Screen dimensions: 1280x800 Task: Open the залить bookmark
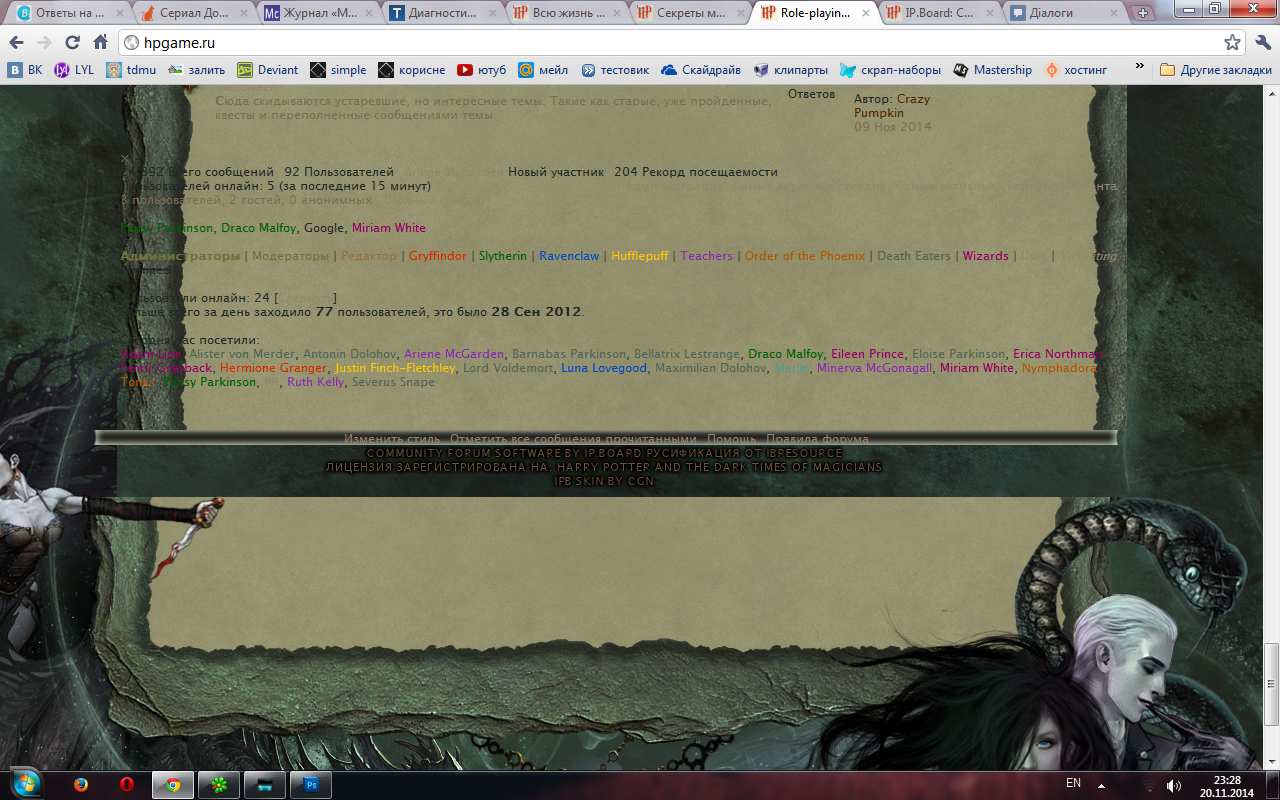click(x=197, y=70)
